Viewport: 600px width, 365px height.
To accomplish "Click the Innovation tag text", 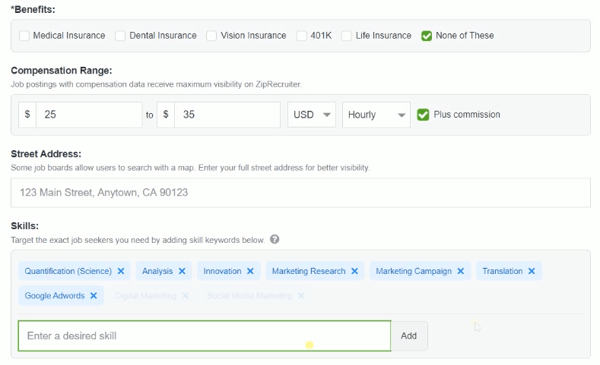I will (x=222, y=271).
